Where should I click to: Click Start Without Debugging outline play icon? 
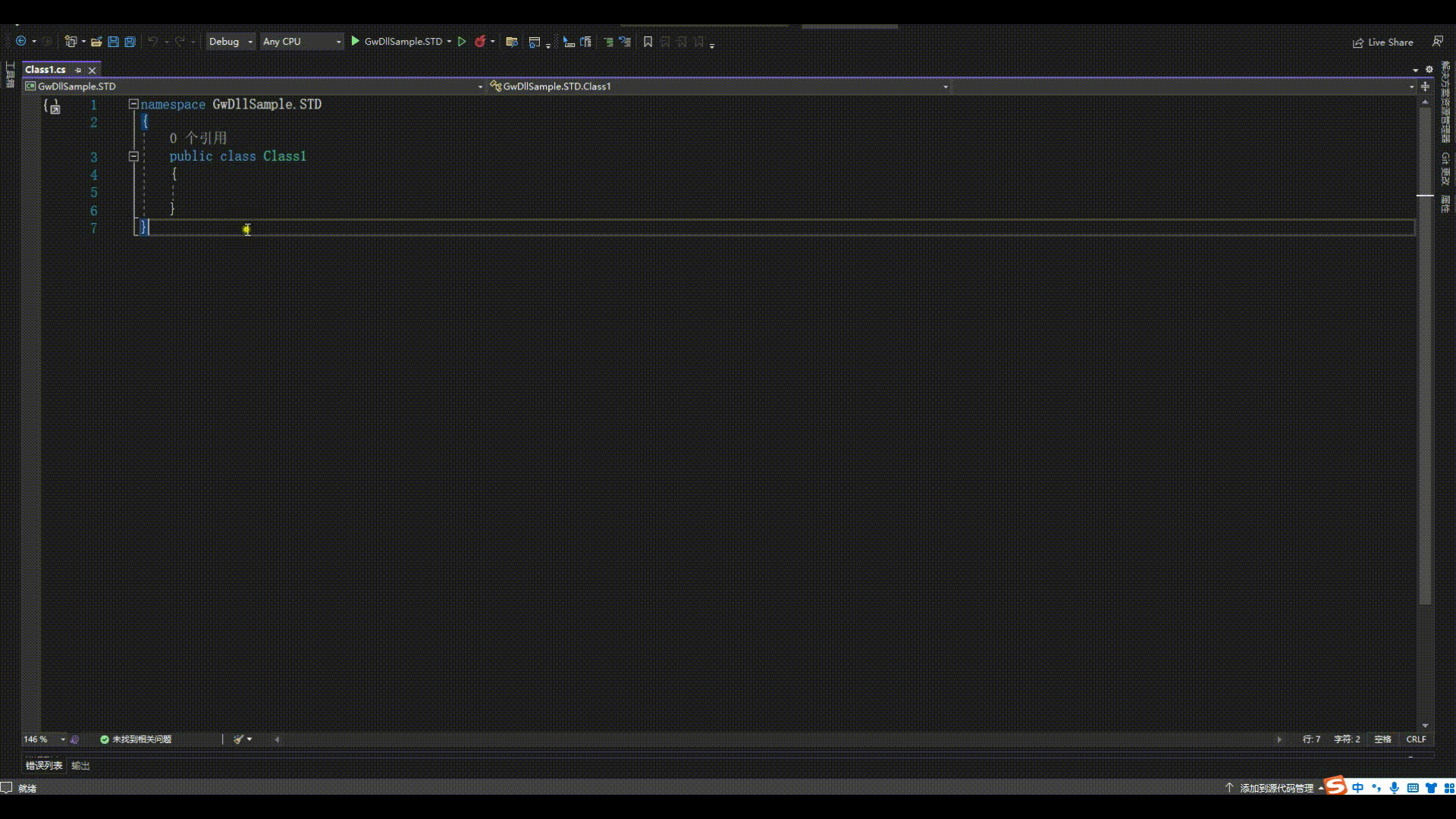tap(461, 42)
